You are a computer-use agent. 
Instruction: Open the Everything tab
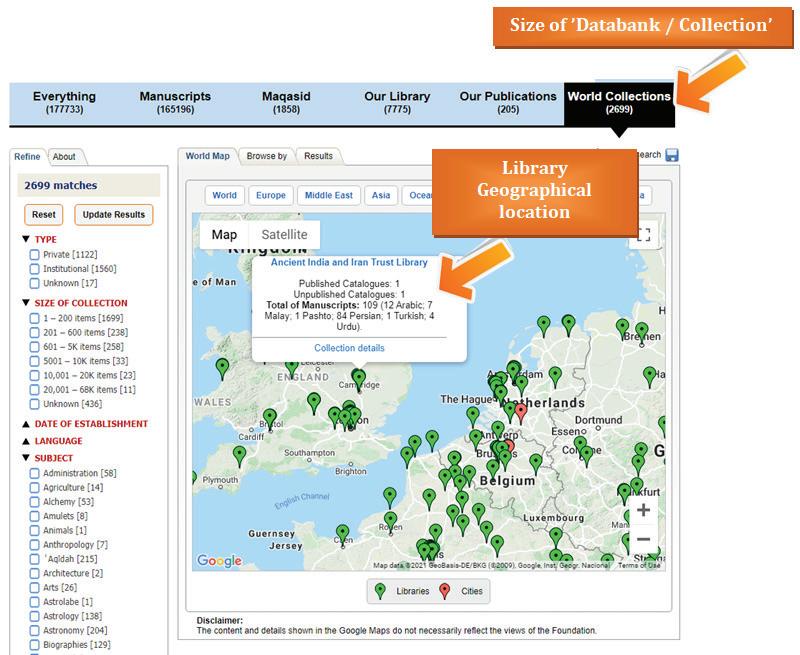click(x=64, y=103)
